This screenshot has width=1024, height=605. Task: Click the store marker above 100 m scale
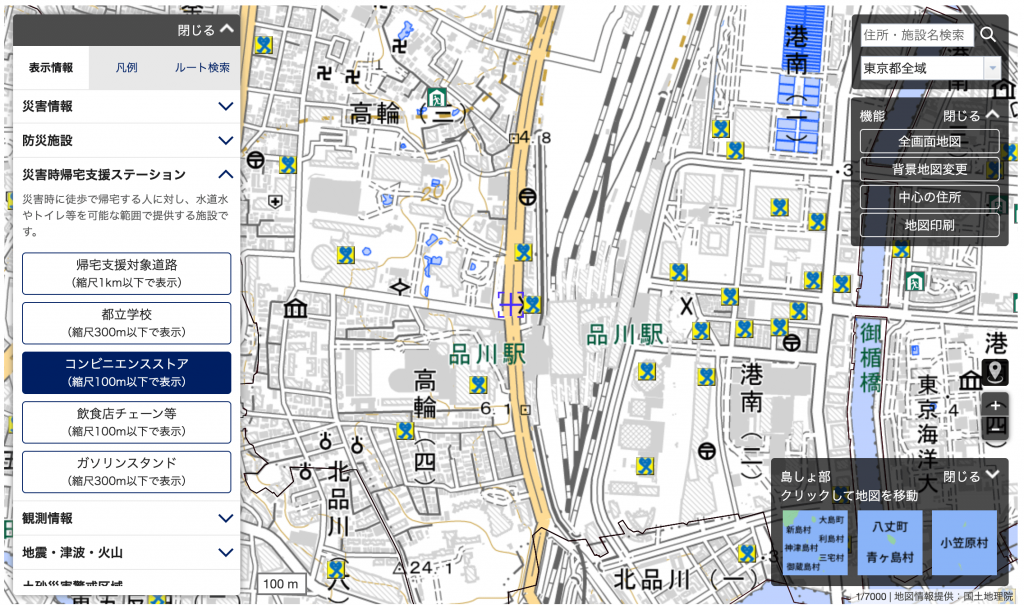337,569
